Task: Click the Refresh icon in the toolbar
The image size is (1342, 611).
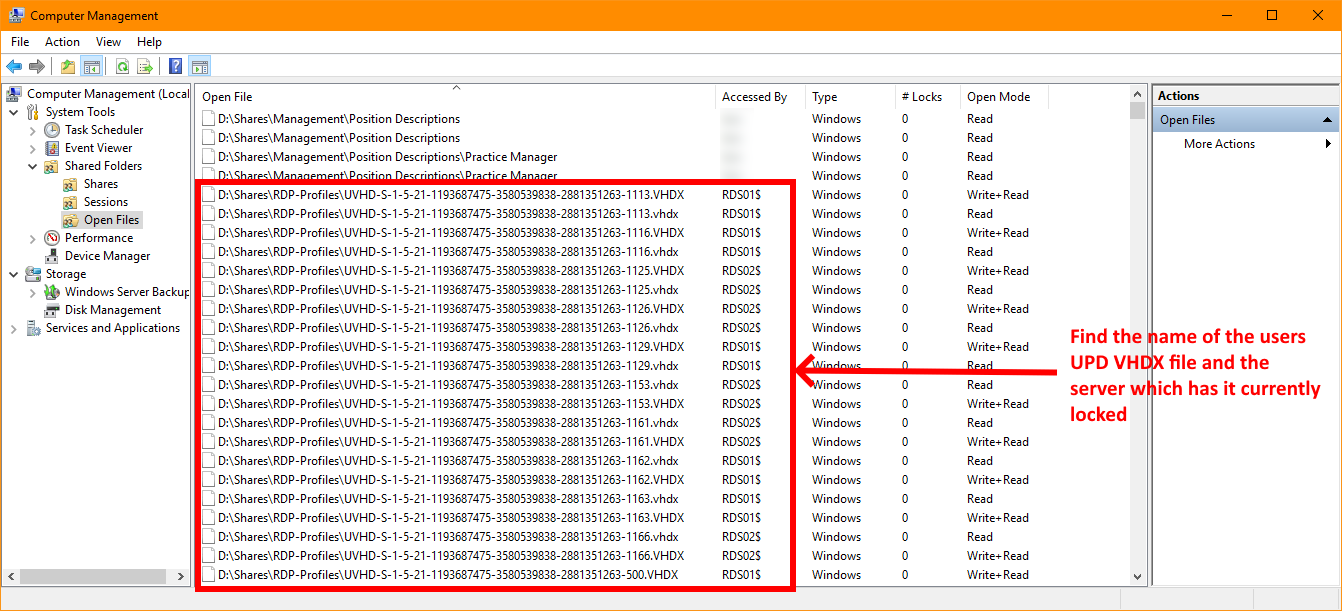Action: point(121,66)
